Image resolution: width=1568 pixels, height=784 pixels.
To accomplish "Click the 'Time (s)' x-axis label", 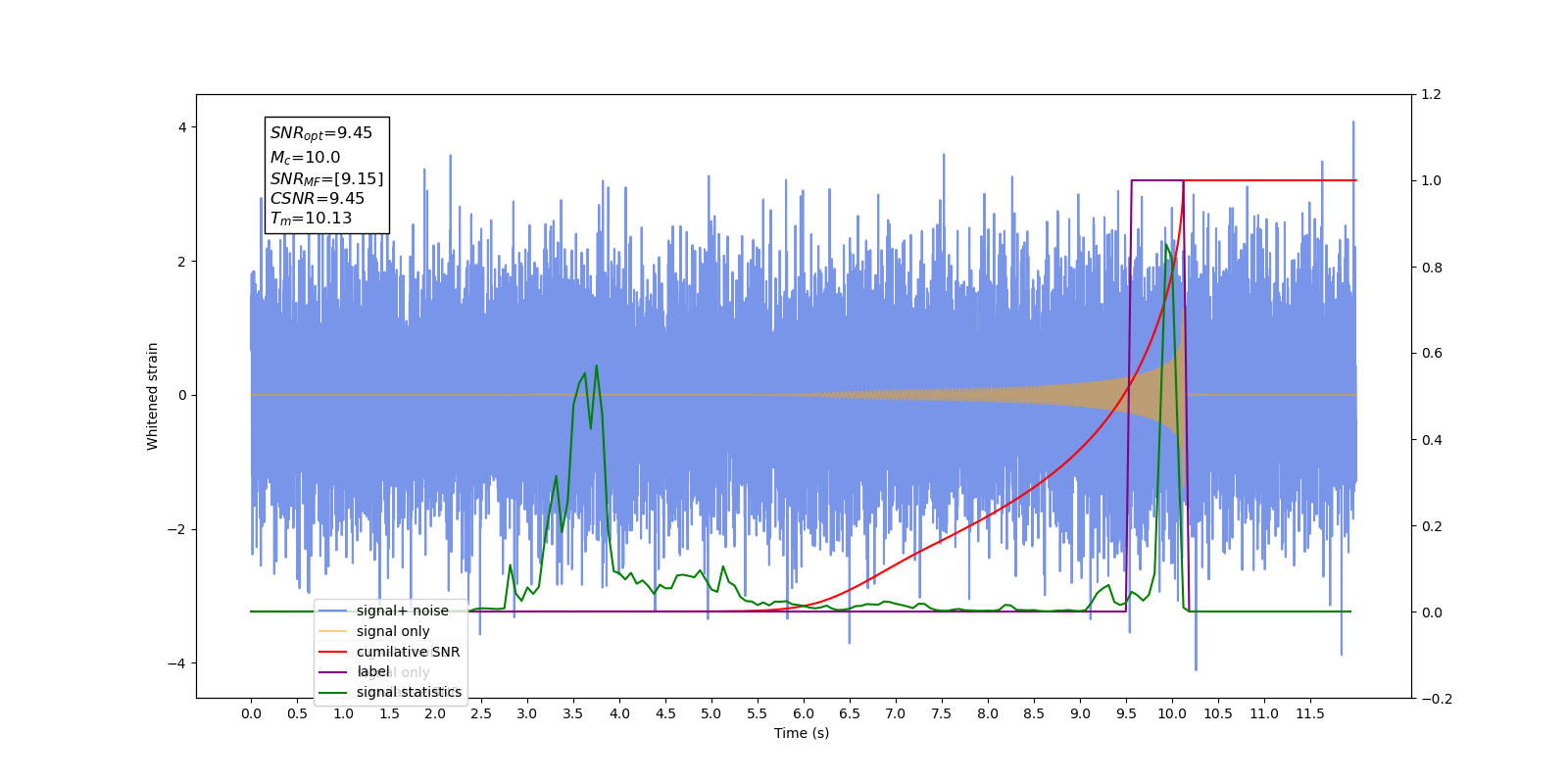I will [x=802, y=733].
